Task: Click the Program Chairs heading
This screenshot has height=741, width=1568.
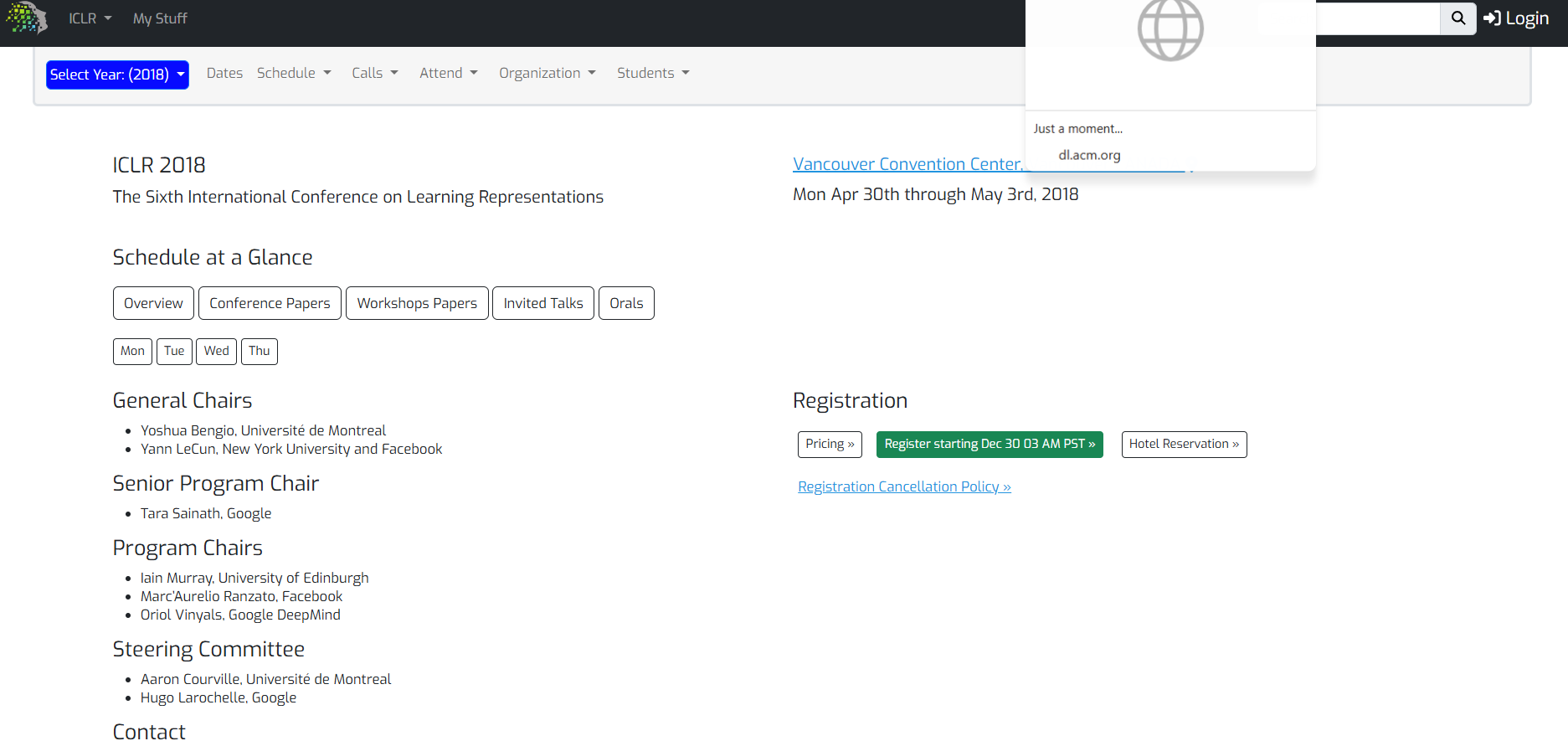Action: point(188,548)
